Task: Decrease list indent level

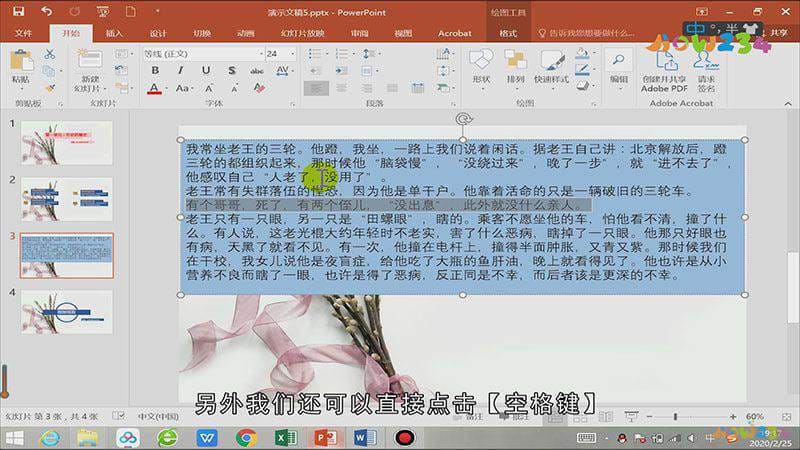Action: point(315,71)
